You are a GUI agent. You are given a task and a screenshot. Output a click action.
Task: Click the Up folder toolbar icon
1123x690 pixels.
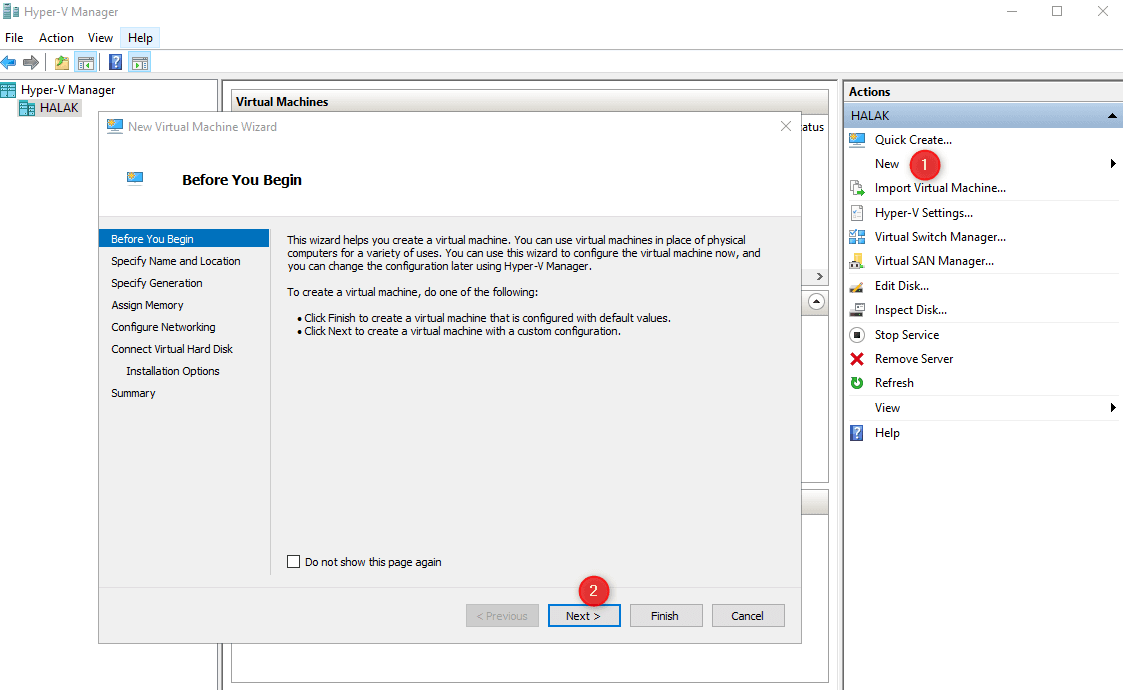coord(62,63)
